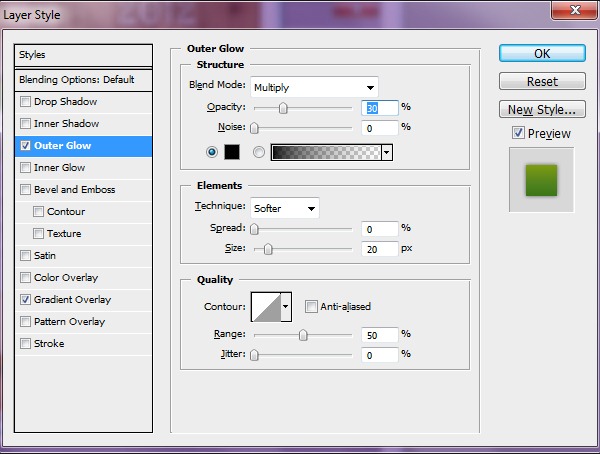Enable the Bevel and Emboss checkbox
Viewport: 600px width, 454px height.
click(25, 189)
